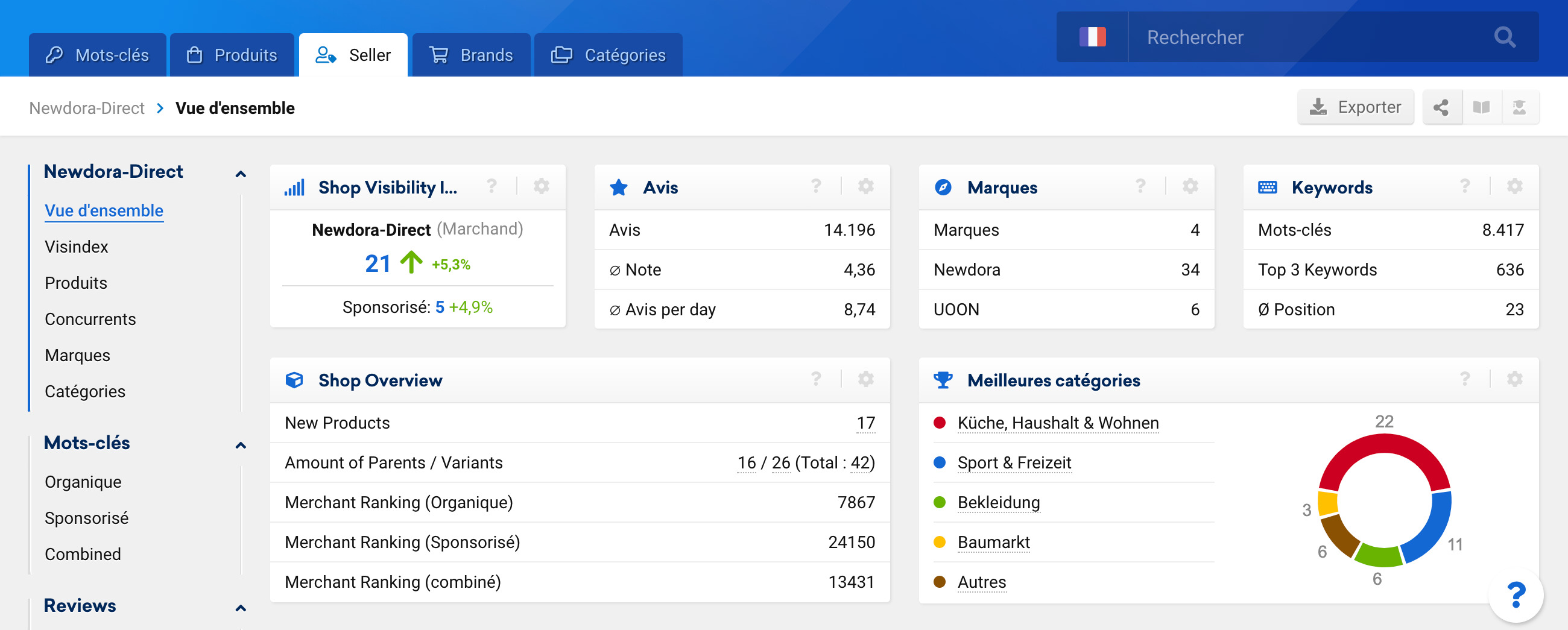Open the Bekleidung category link

point(998,502)
